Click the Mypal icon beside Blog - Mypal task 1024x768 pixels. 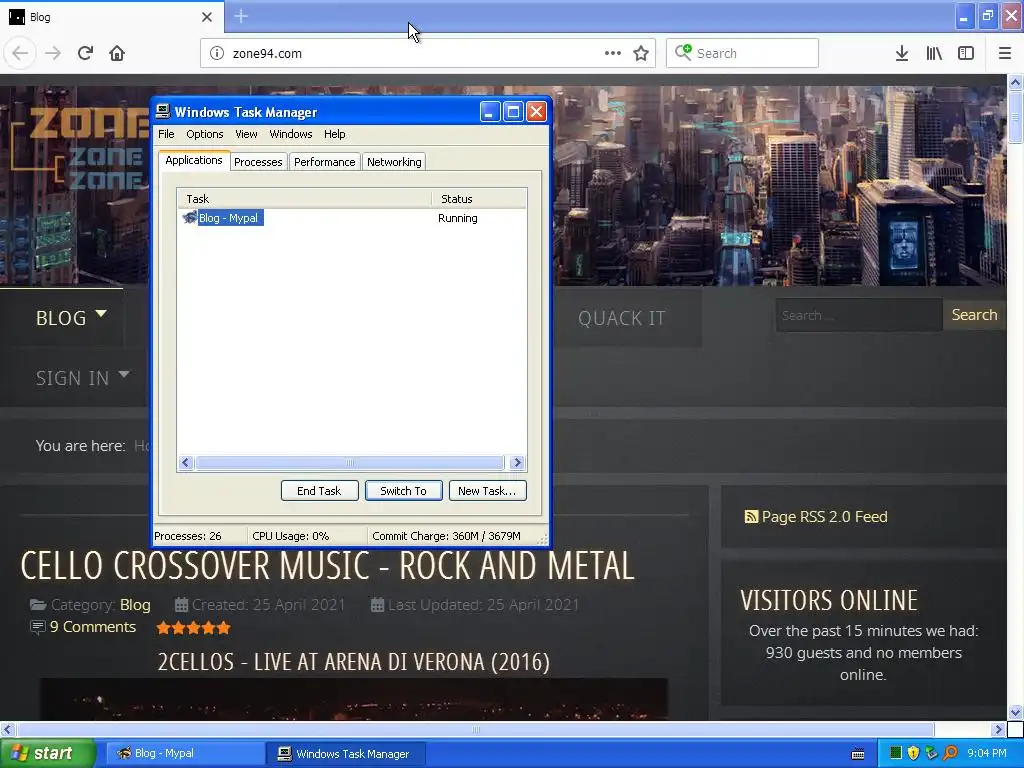pos(189,217)
